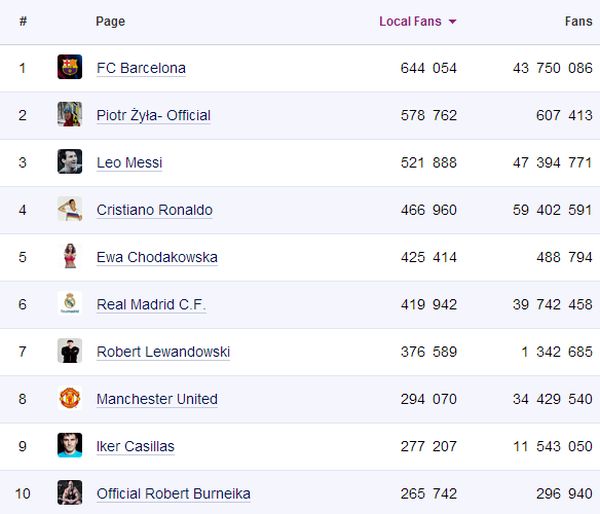Click the FC Barcelona crest icon
This screenshot has height=514, width=600.
[69, 67]
